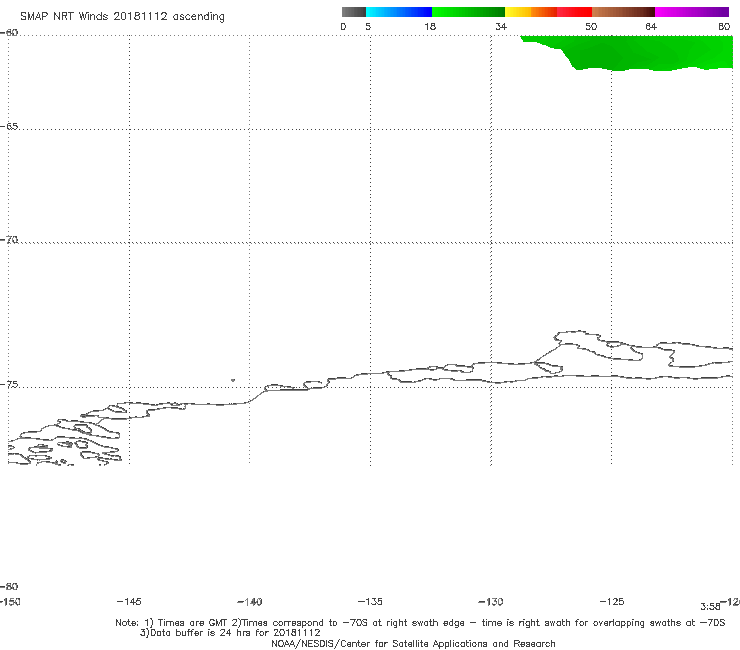
Task: Pick the yellow-orange segment of the color bar
Action: (531, 12)
